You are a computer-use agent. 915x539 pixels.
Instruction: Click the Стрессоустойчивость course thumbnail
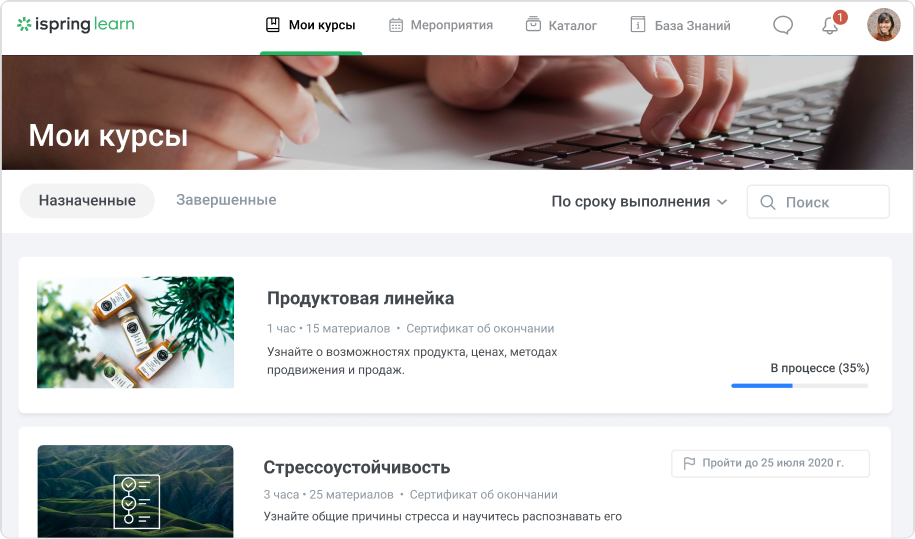coord(135,491)
